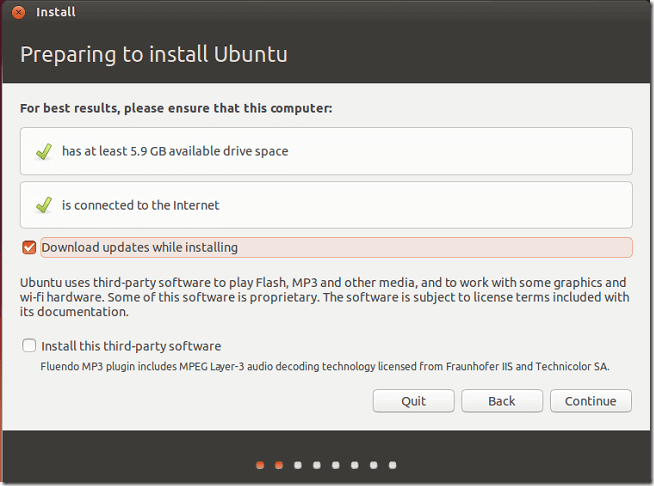
Task: Quit the Ubuntu installer
Action: 413,401
